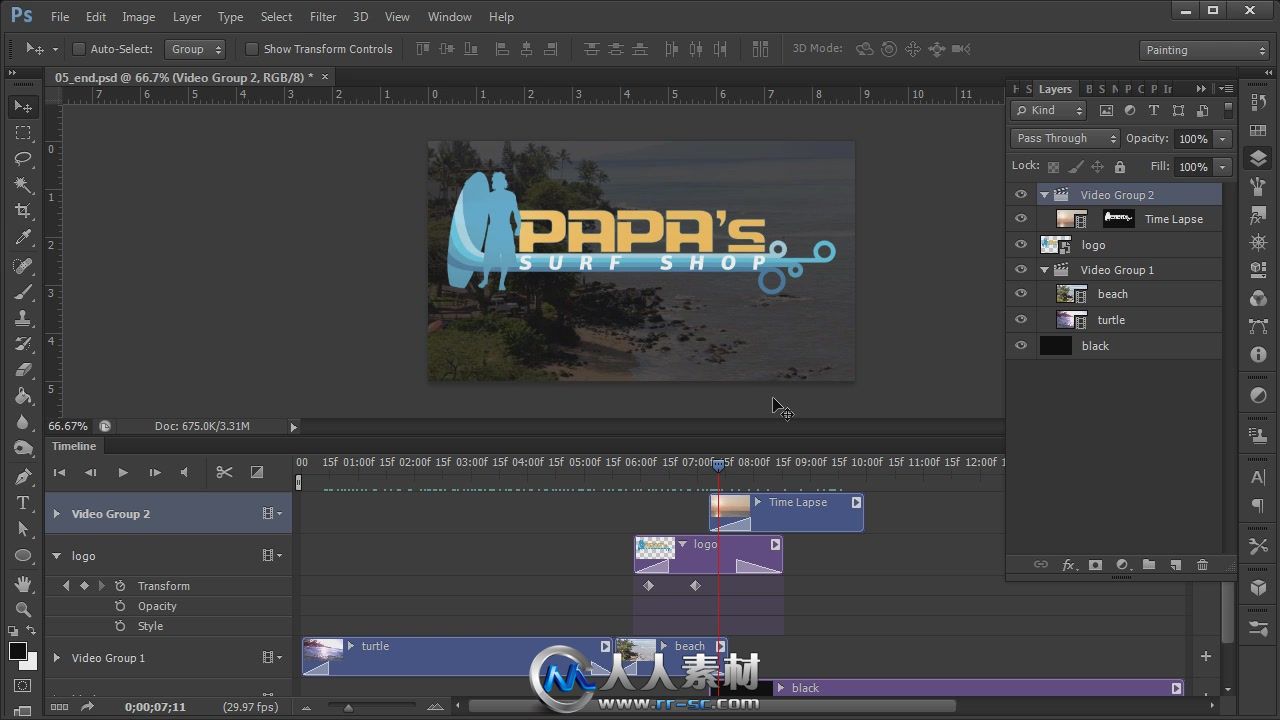Click the zoom percentage field 66.67%
This screenshot has height=720, width=1280.
tap(68, 426)
